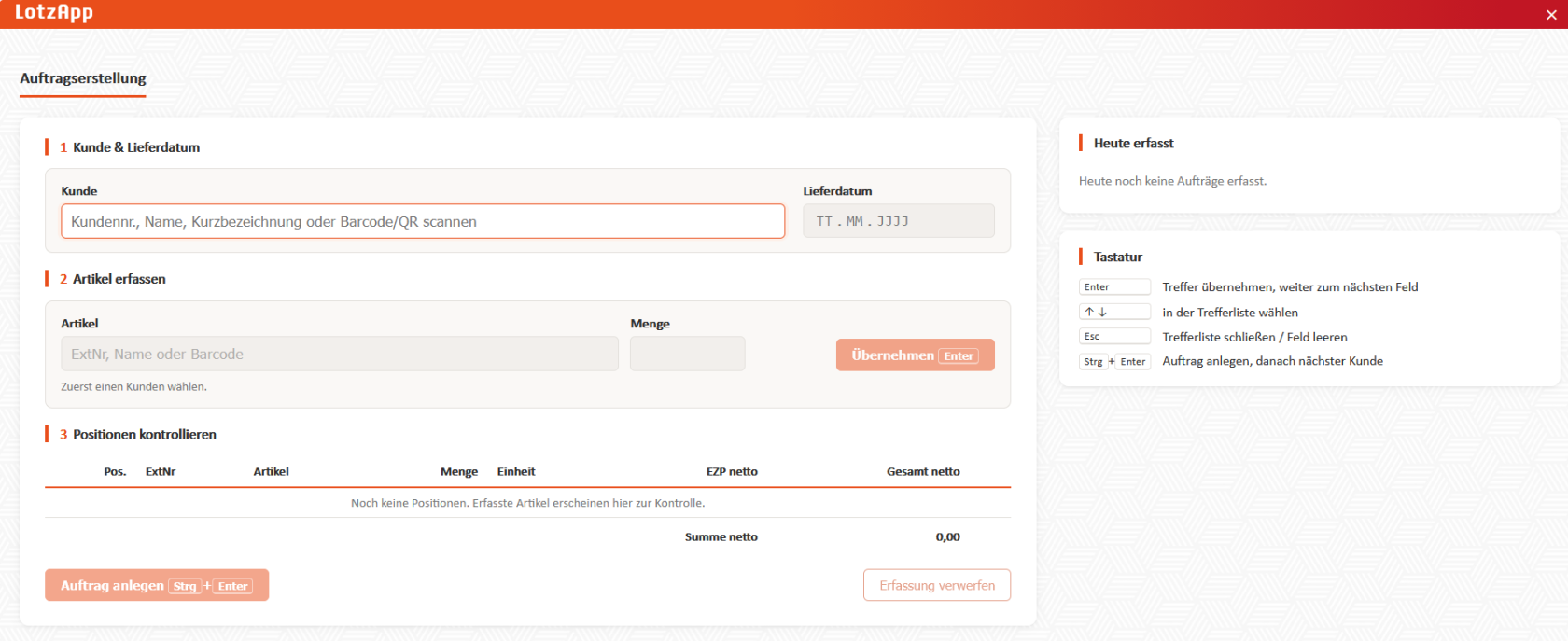Click the Enter key hint for Treffer übernehmen

tap(1115, 287)
